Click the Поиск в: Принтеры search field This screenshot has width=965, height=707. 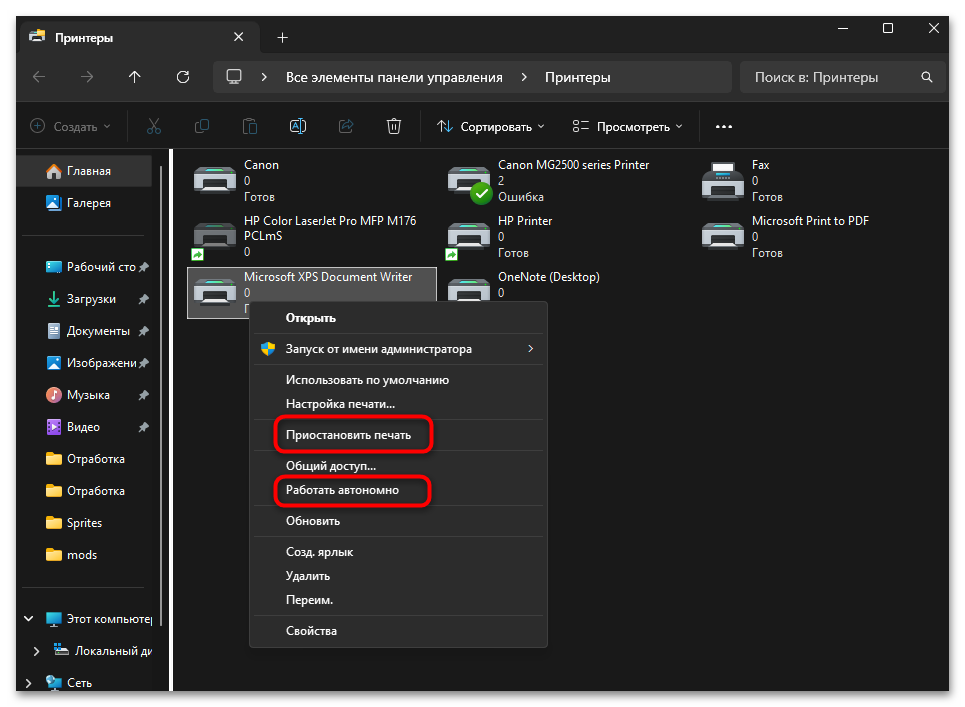point(843,77)
